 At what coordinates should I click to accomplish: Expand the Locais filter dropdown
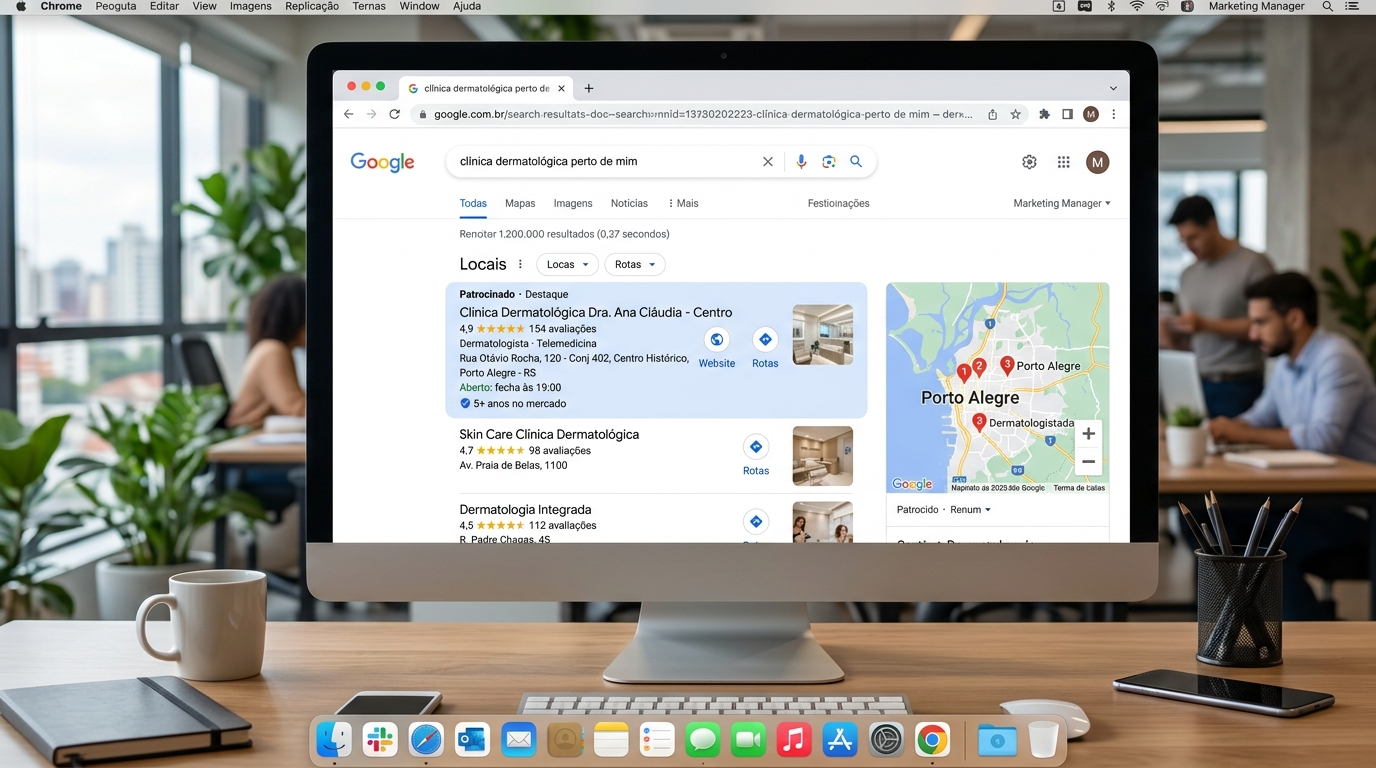567,265
